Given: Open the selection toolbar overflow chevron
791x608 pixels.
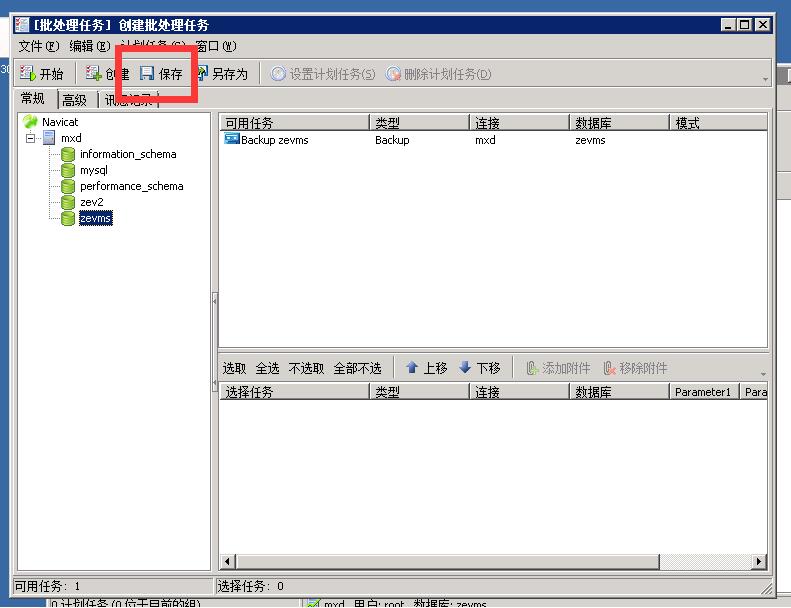Looking at the screenshot, I should [x=763, y=374].
